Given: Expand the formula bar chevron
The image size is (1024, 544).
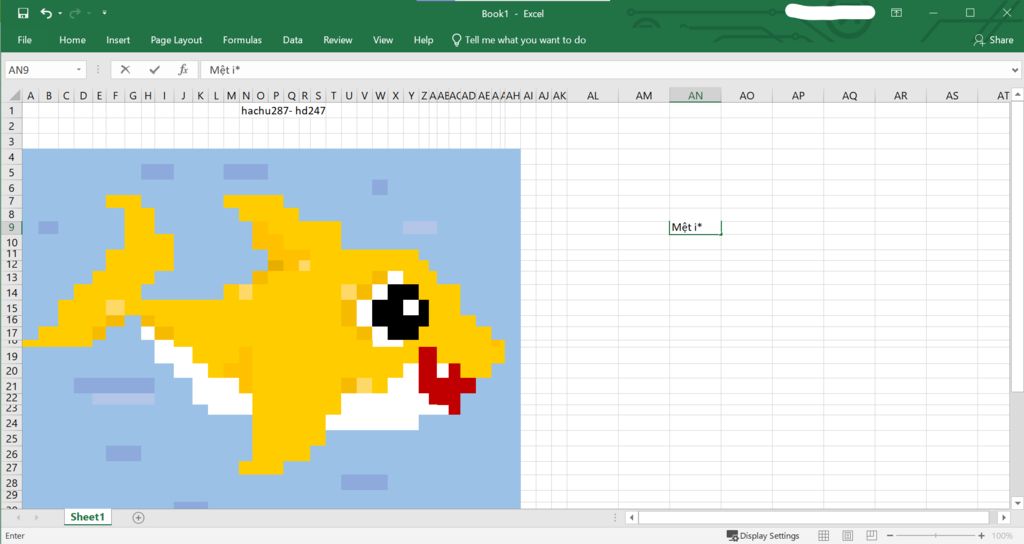Looking at the screenshot, I should pos(1015,70).
